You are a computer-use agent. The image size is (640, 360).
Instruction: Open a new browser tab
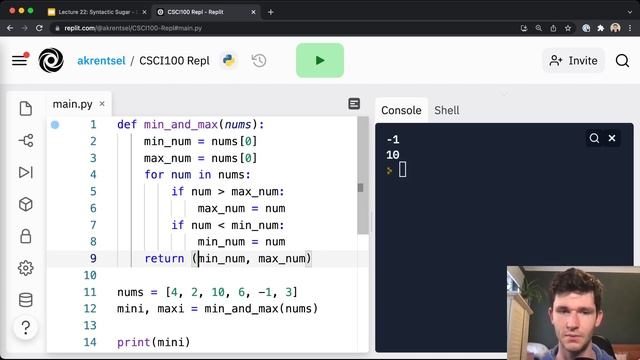point(271,12)
